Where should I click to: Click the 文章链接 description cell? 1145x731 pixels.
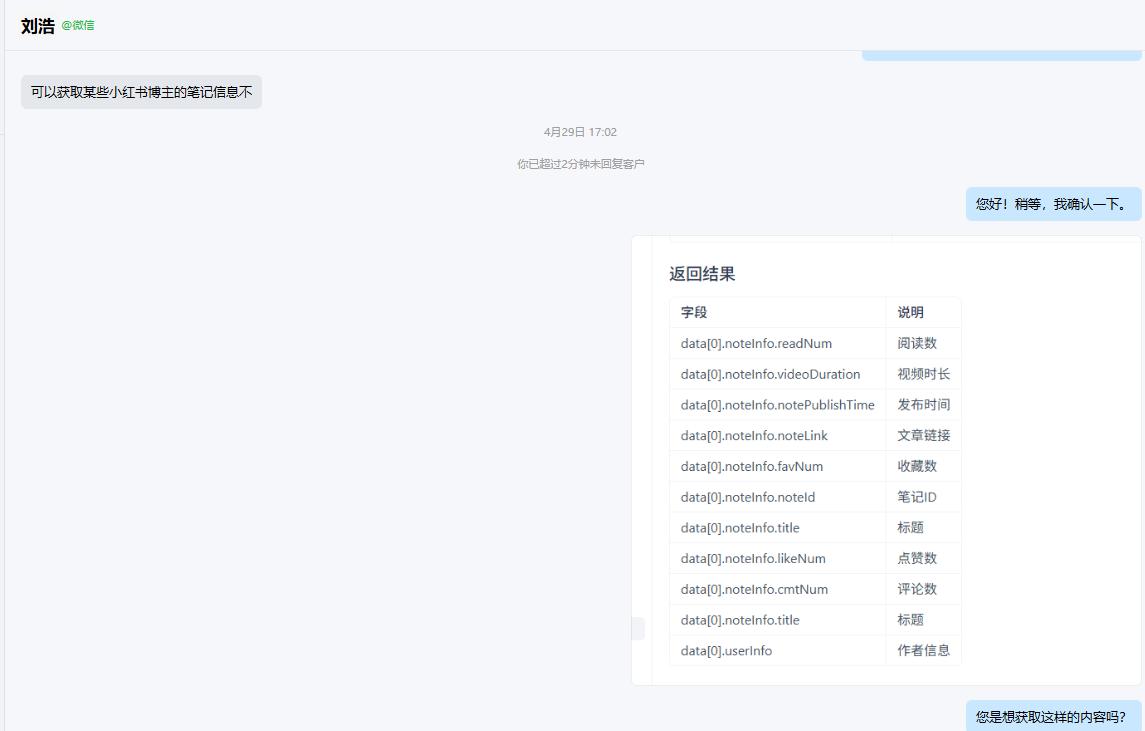[923, 435]
